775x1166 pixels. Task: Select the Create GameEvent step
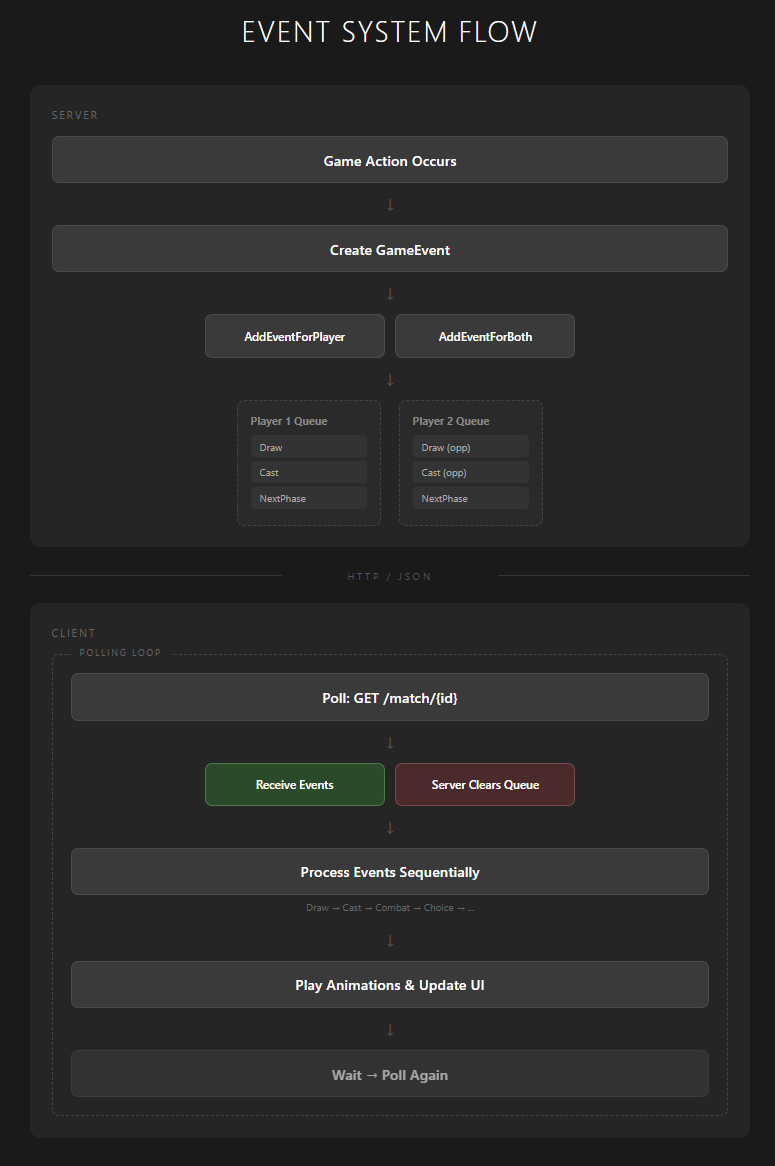[x=389, y=249]
